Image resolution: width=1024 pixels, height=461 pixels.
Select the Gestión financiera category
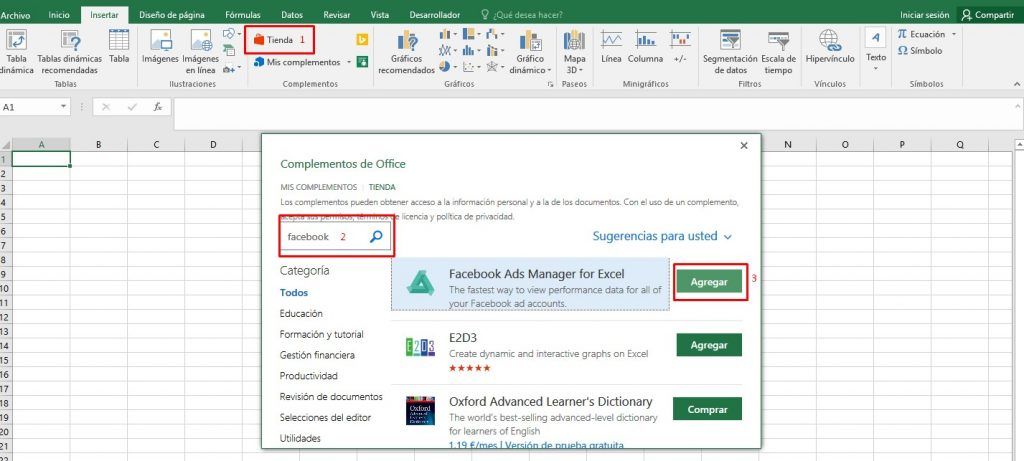coord(317,355)
